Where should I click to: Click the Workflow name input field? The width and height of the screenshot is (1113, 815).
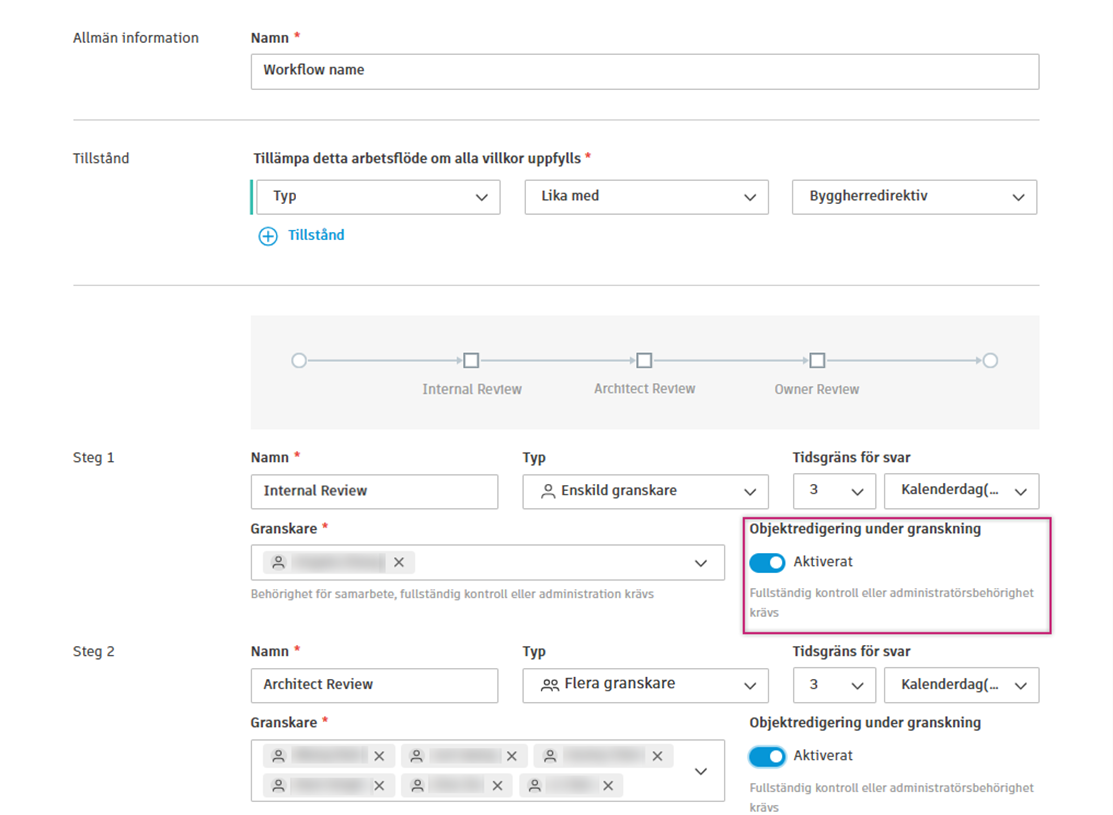(644, 71)
